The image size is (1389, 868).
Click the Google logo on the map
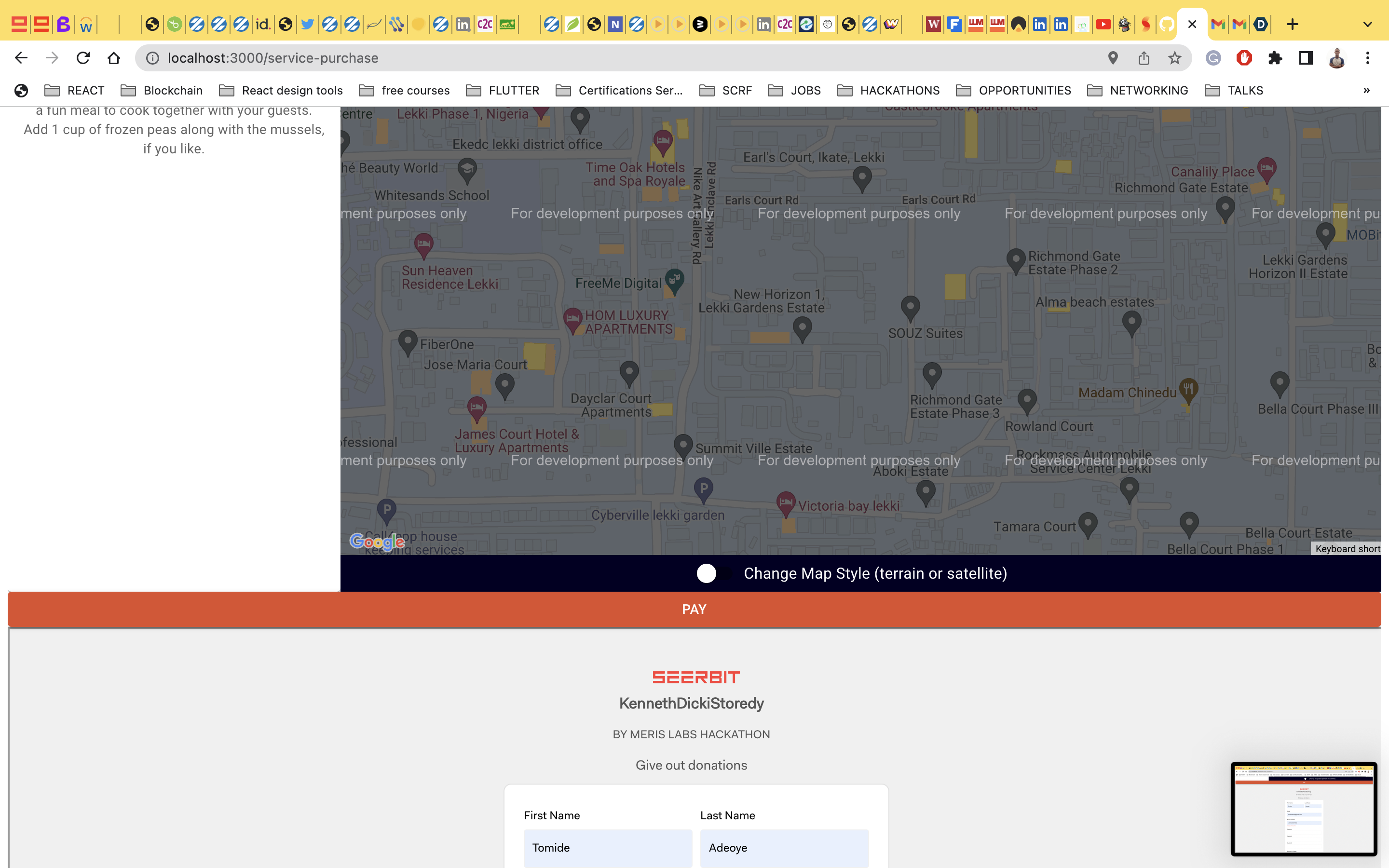click(378, 542)
